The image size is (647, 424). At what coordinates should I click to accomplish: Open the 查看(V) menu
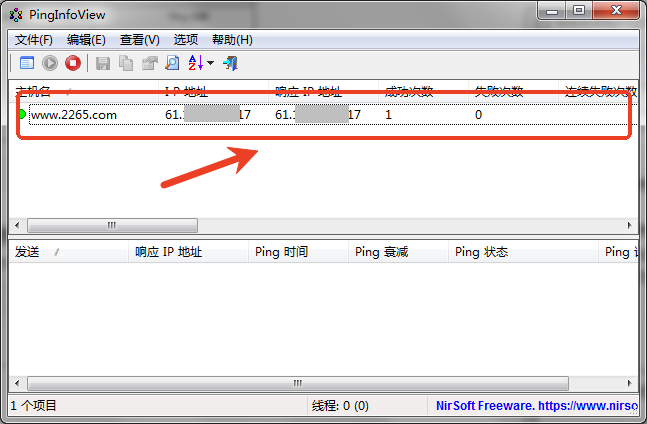(x=139, y=40)
